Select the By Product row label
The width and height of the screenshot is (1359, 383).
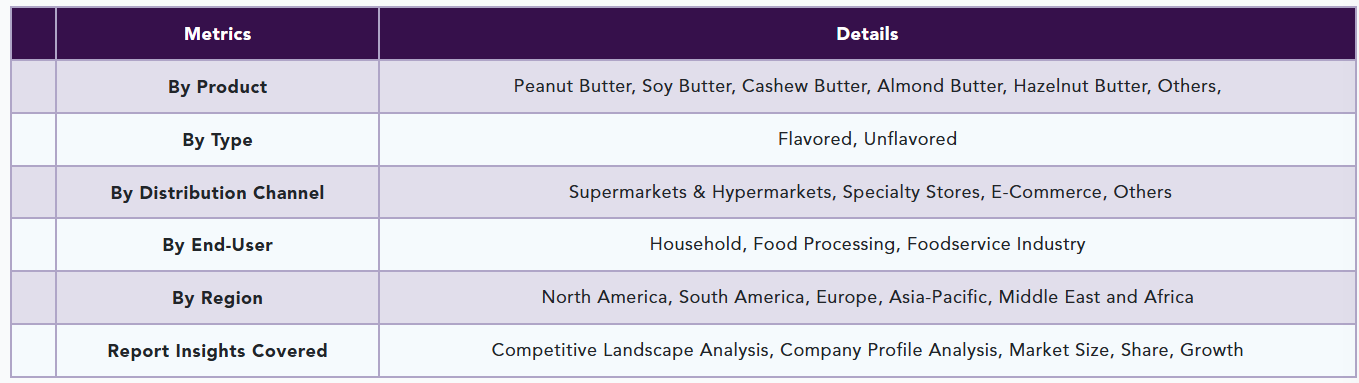coord(217,87)
